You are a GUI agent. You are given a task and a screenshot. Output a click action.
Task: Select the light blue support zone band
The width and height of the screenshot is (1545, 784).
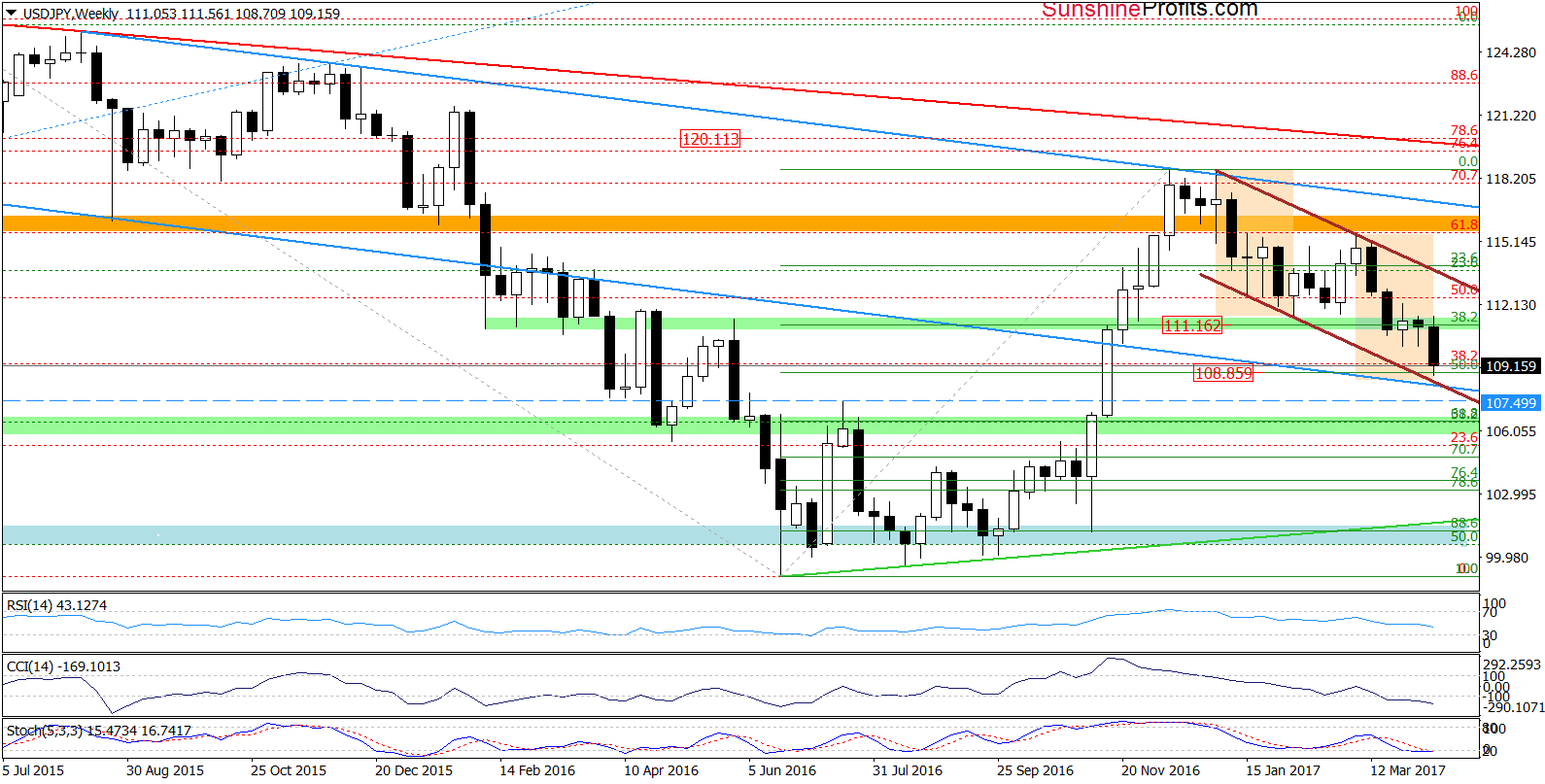coord(739,534)
